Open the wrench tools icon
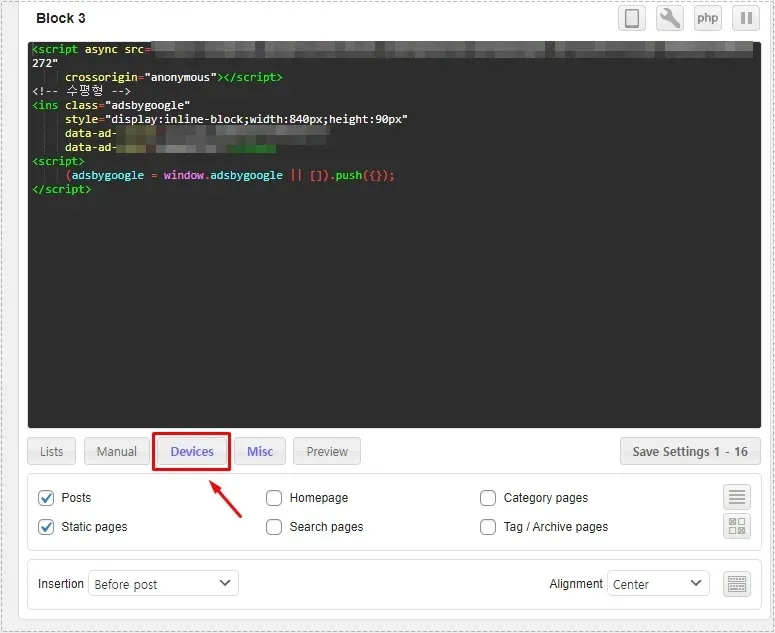775x633 pixels. pyautogui.click(x=670, y=18)
